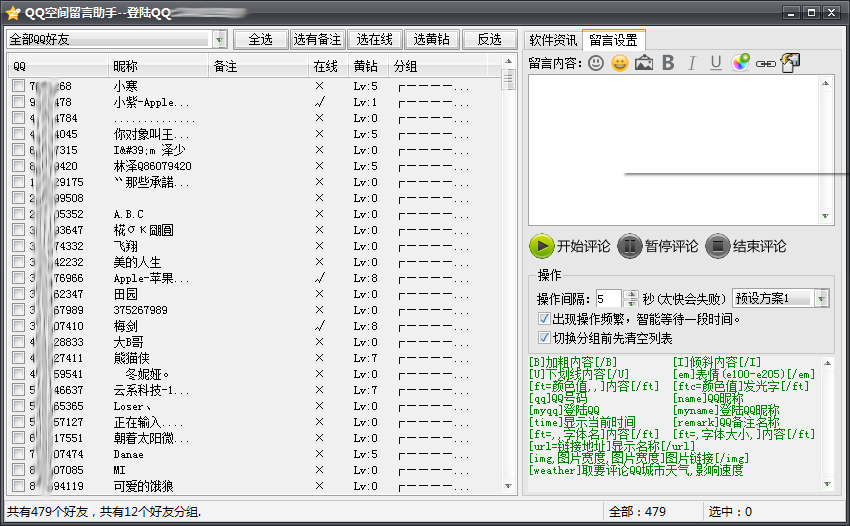This screenshot has width=850, height=526.
Task: Click the [B]加粗内容[/B] tag hint
Action: point(573,362)
